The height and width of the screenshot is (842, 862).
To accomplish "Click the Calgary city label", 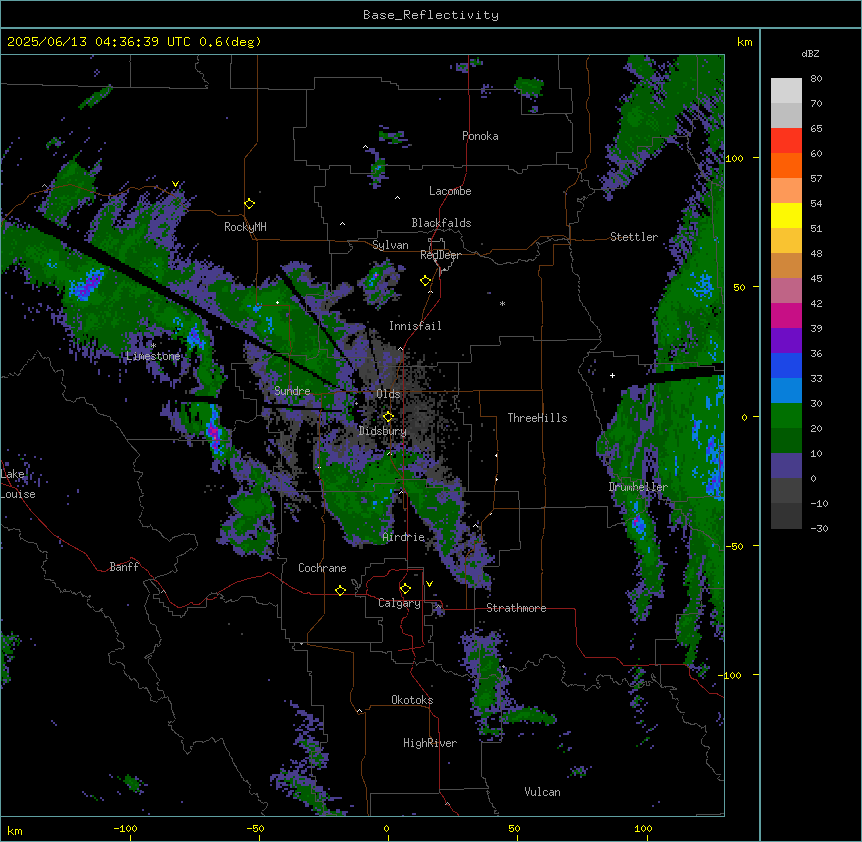I will [400, 603].
